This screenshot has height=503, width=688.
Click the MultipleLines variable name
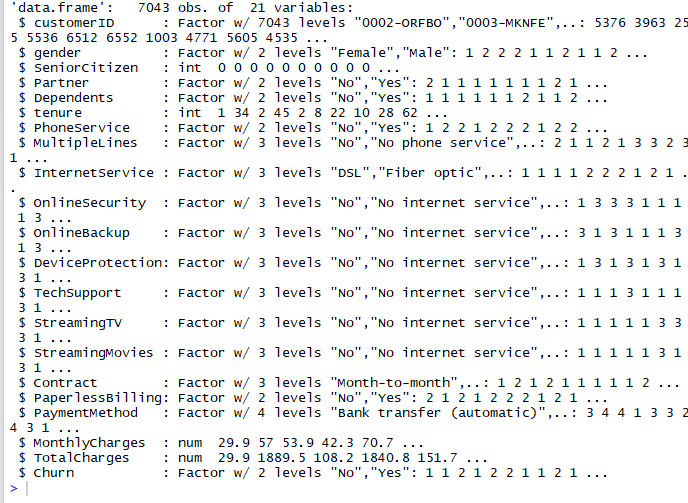(85, 143)
